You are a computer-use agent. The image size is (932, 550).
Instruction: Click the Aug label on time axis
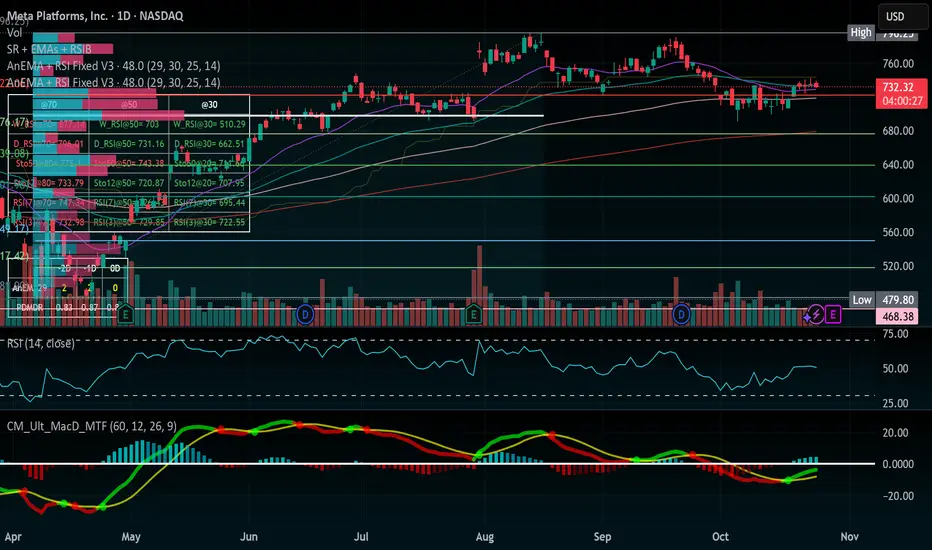pos(484,537)
